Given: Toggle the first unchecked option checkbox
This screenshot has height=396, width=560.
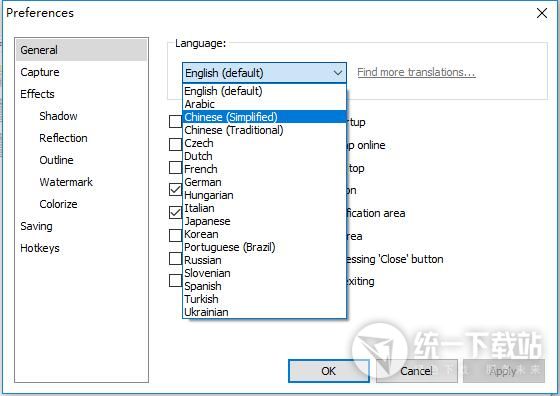Looking at the screenshot, I should 175,121.
